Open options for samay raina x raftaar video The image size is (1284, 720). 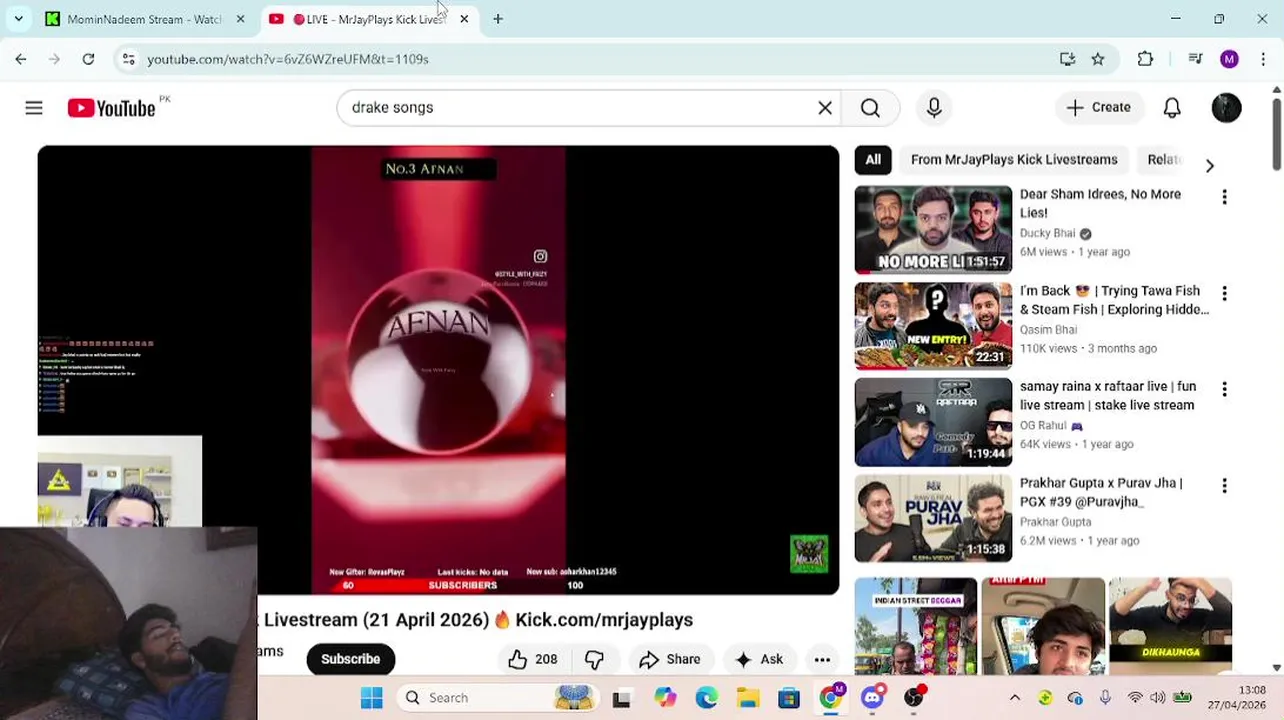coord(1224,389)
